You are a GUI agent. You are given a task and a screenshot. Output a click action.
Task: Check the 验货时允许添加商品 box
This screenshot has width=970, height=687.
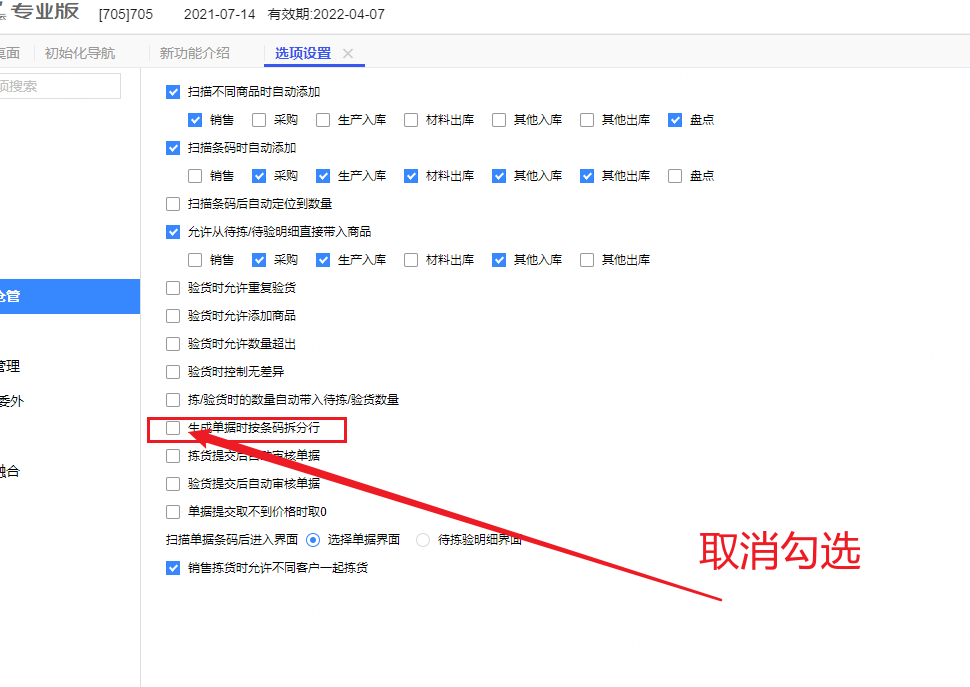173,316
